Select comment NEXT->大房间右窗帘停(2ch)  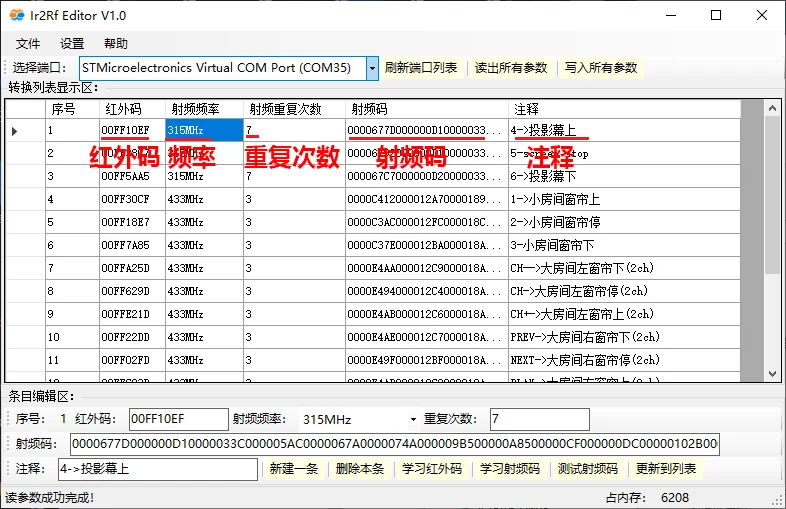click(x=624, y=361)
